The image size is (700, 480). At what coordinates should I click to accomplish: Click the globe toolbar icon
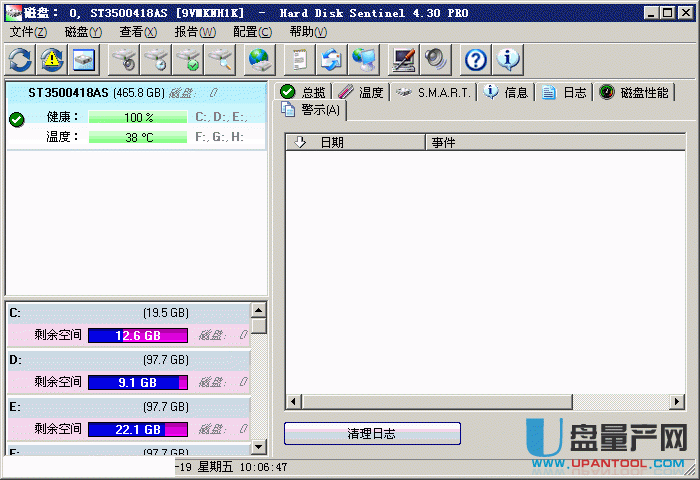coord(260,60)
